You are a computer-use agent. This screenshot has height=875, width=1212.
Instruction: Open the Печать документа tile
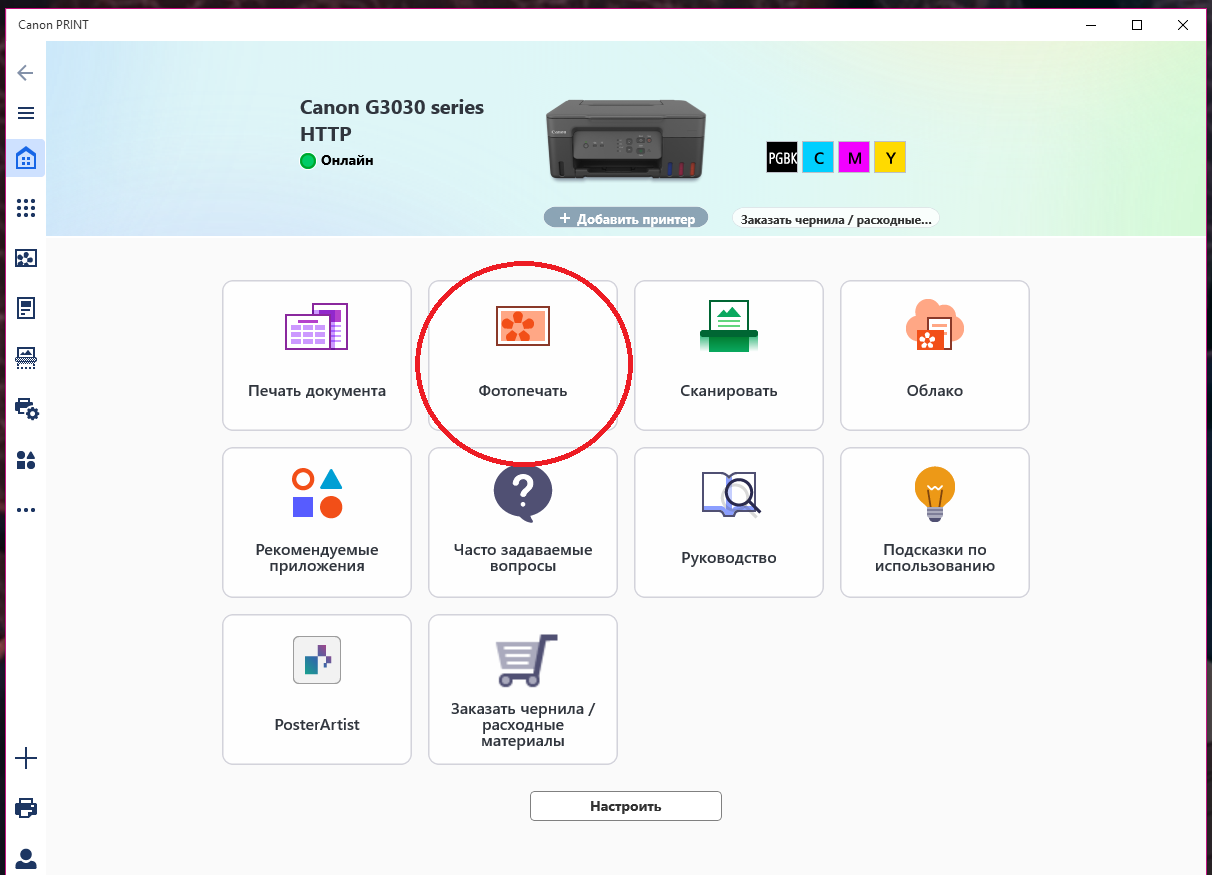tap(317, 355)
